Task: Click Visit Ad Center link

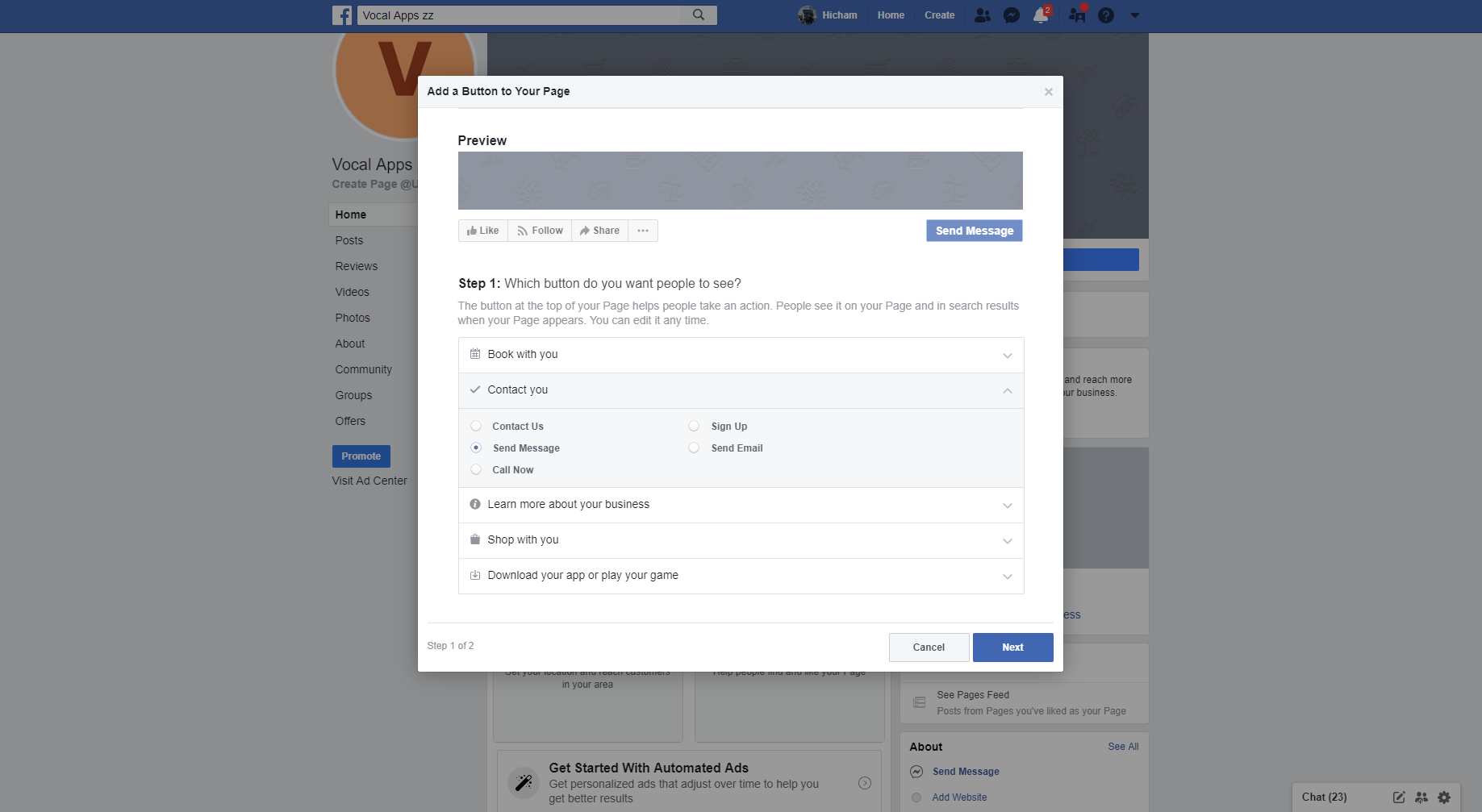Action: click(x=369, y=481)
